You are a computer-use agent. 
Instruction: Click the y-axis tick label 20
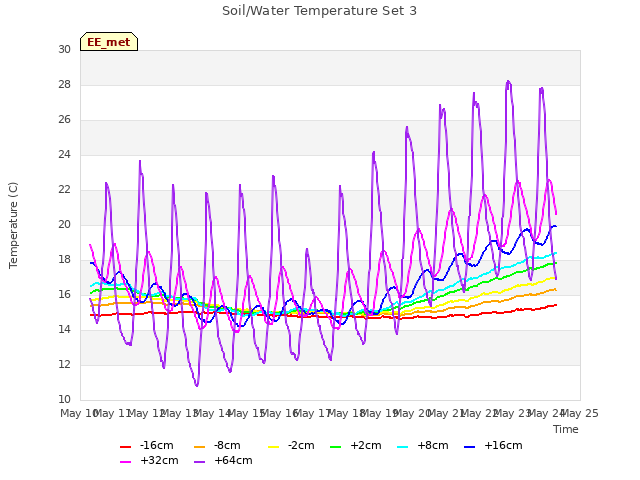64,224
